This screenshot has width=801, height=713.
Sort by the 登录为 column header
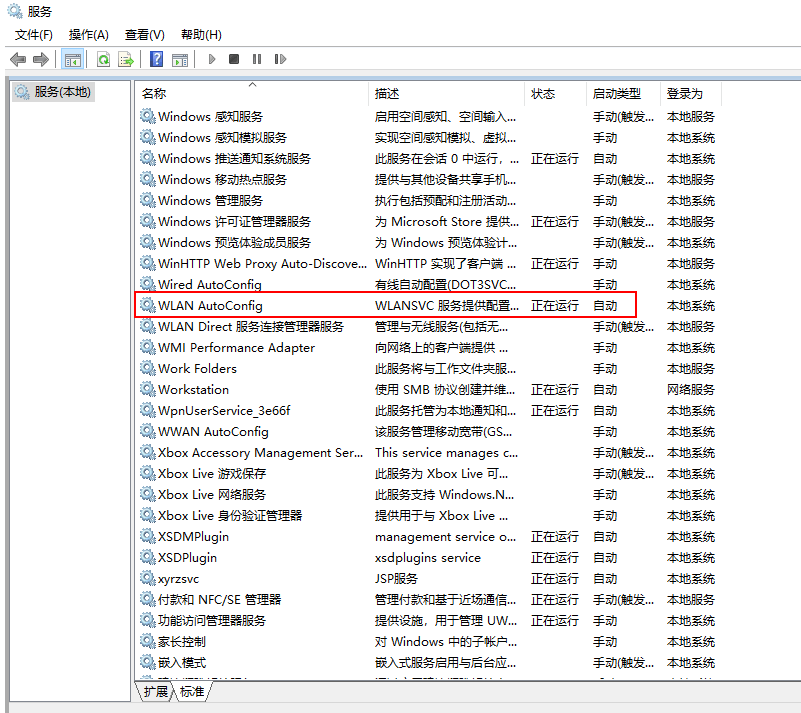click(691, 94)
